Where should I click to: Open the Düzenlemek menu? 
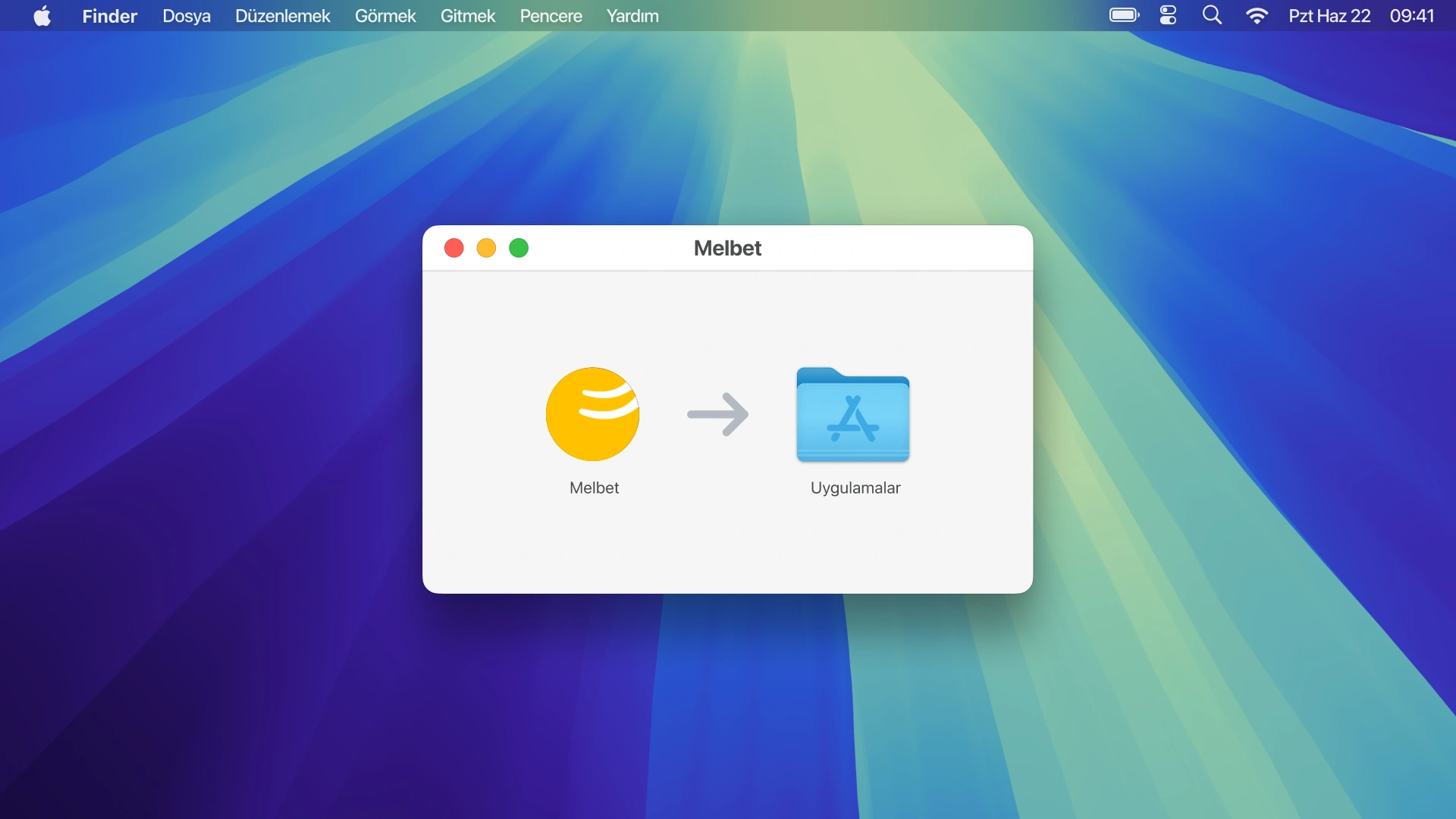[283, 16]
